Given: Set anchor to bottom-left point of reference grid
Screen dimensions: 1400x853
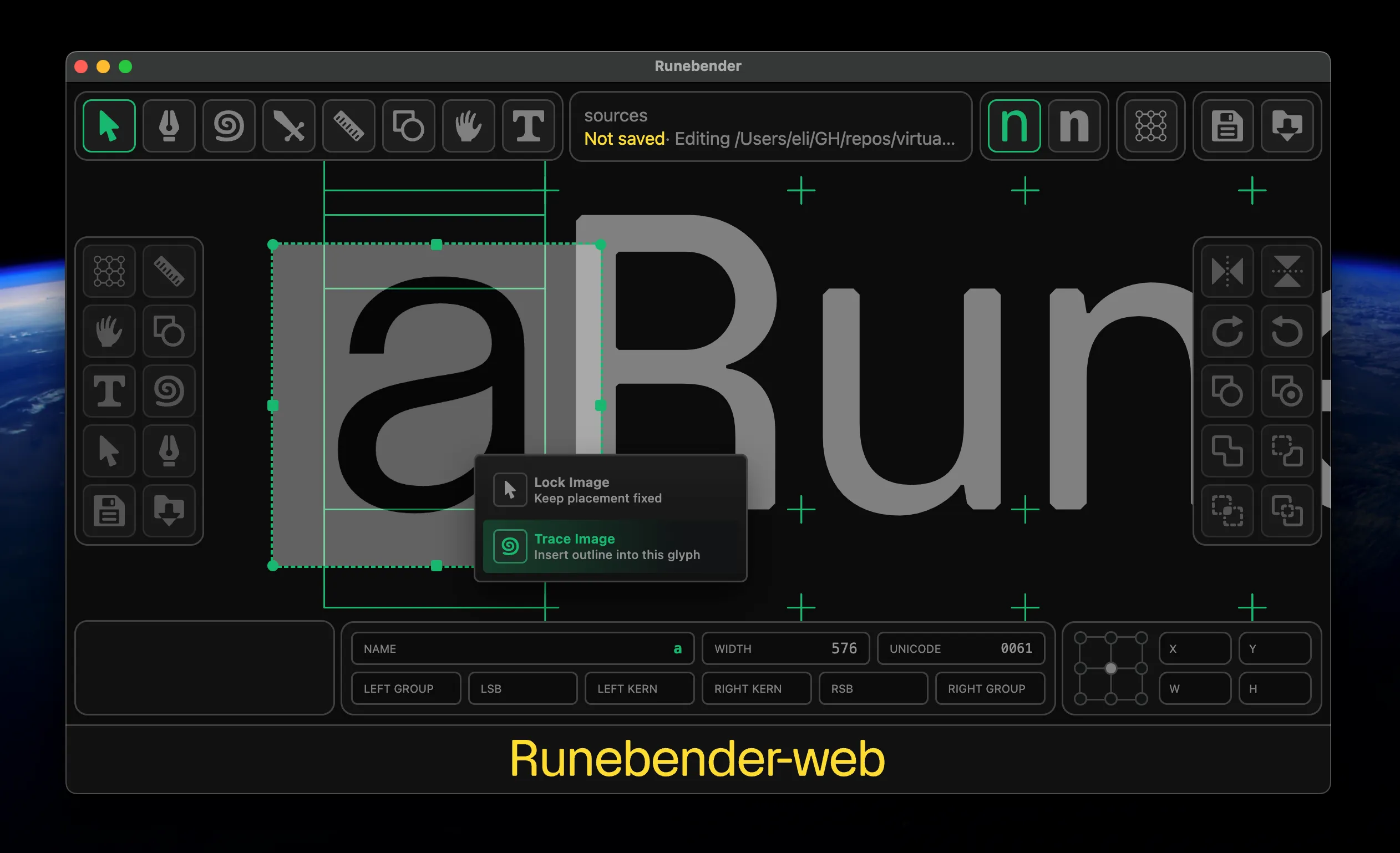Looking at the screenshot, I should point(1081,698).
